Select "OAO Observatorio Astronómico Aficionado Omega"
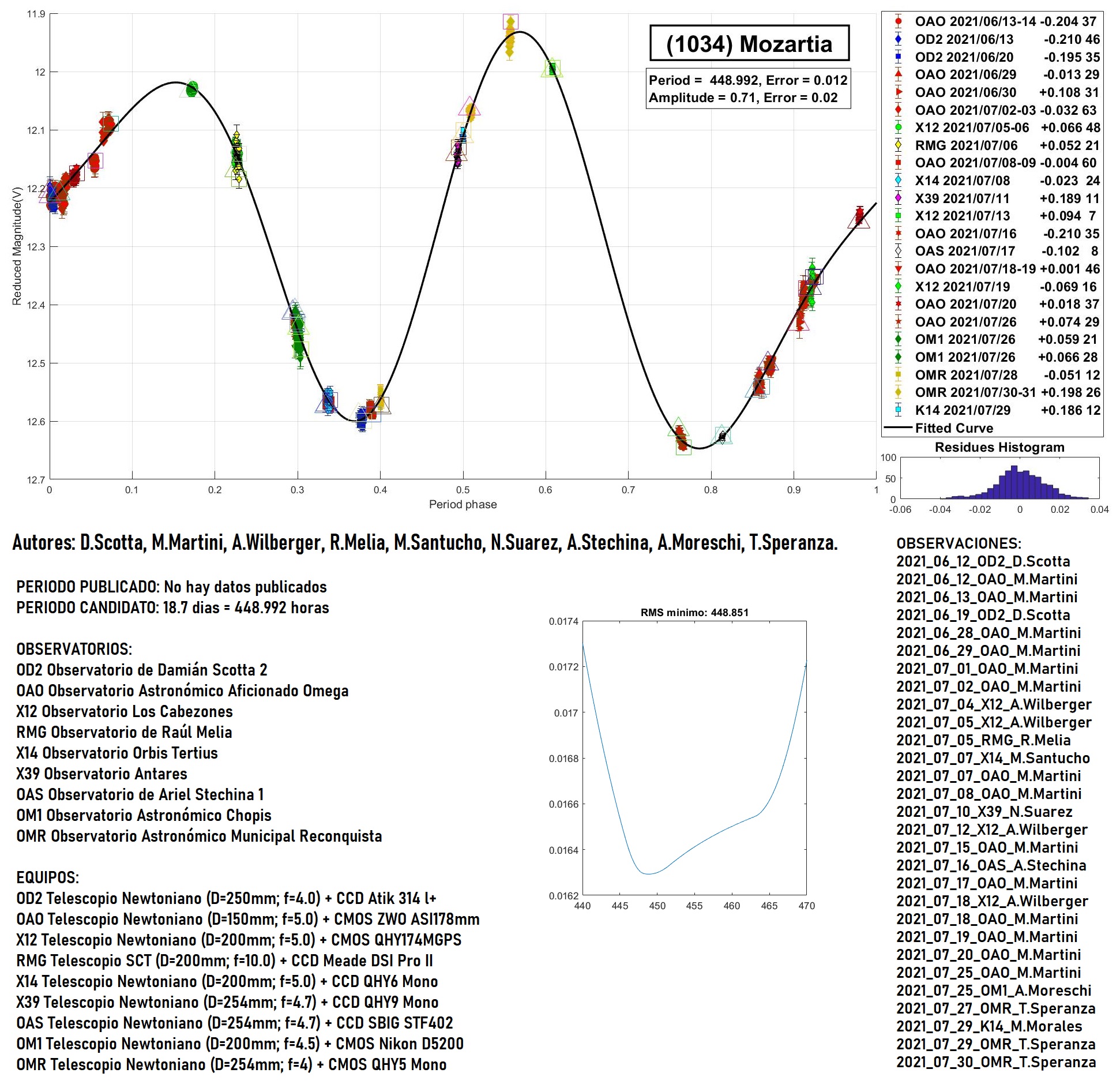This screenshot has width=1120, height=1088. click(x=182, y=691)
